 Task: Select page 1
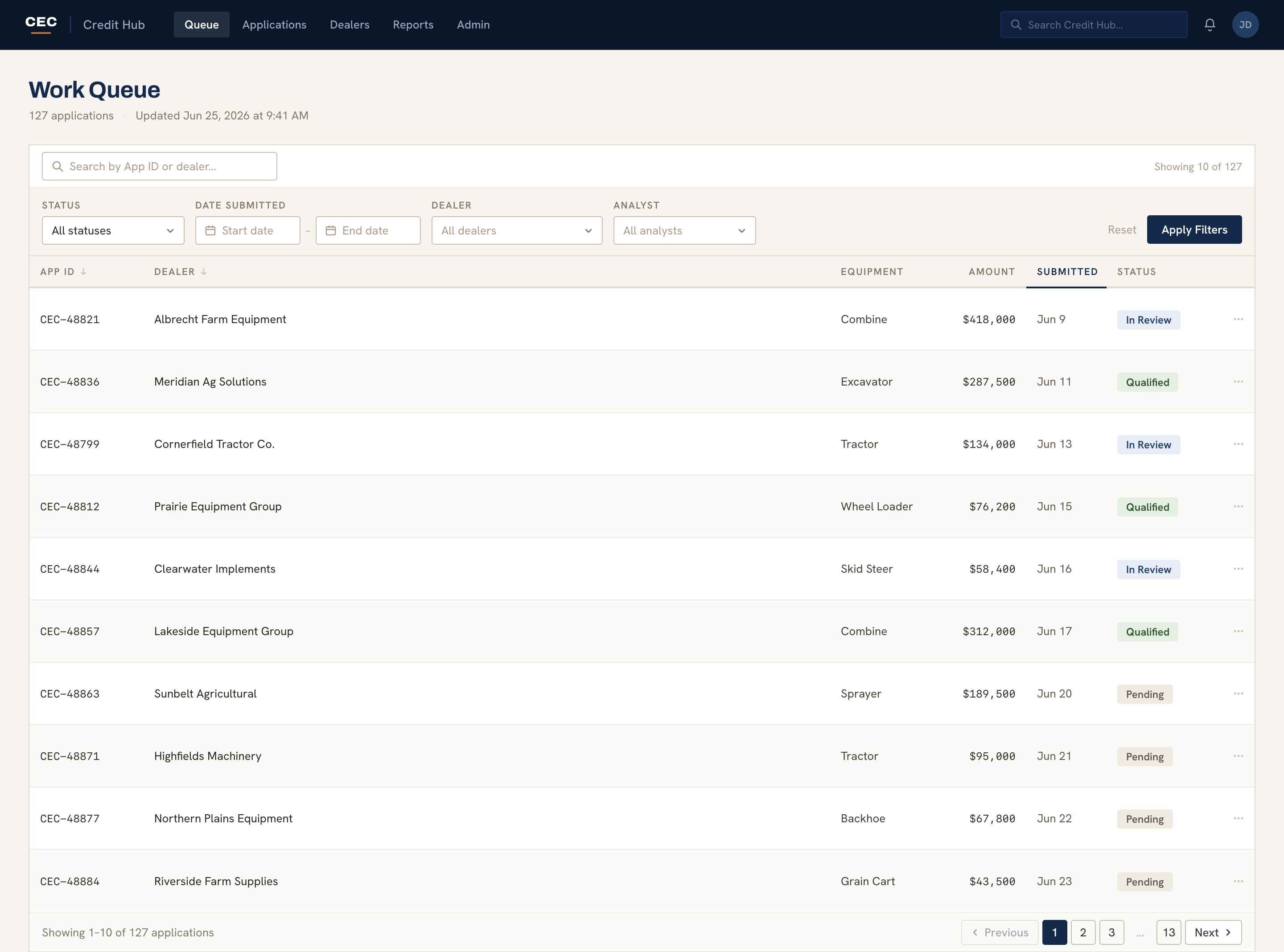tap(1055, 932)
